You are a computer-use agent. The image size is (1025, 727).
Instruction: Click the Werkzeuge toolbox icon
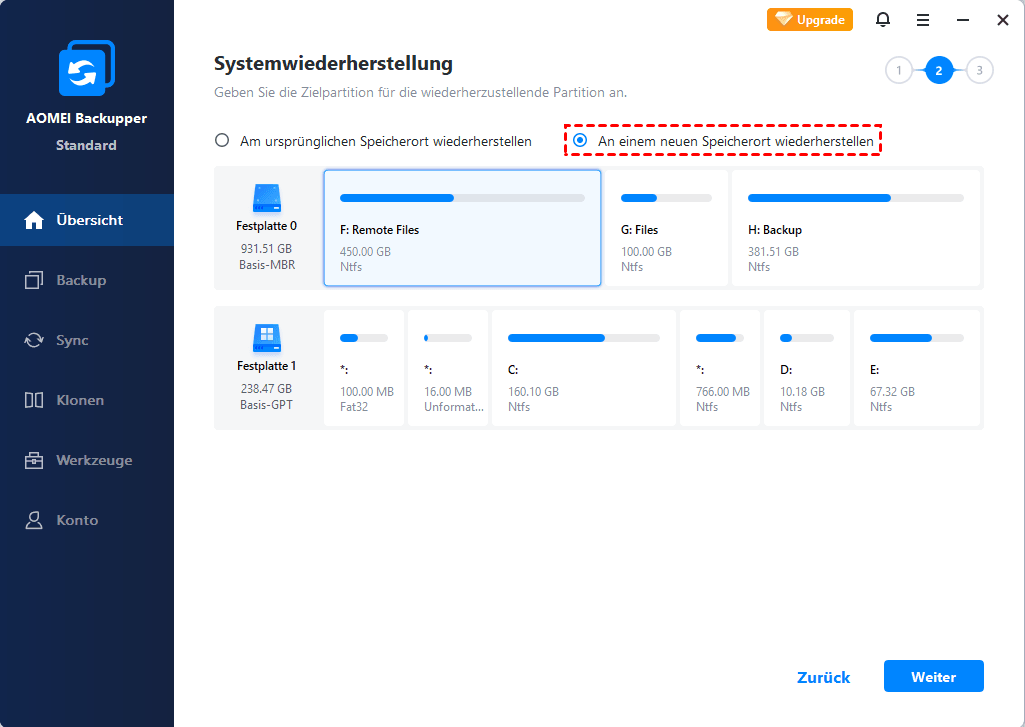click(x=34, y=460)
